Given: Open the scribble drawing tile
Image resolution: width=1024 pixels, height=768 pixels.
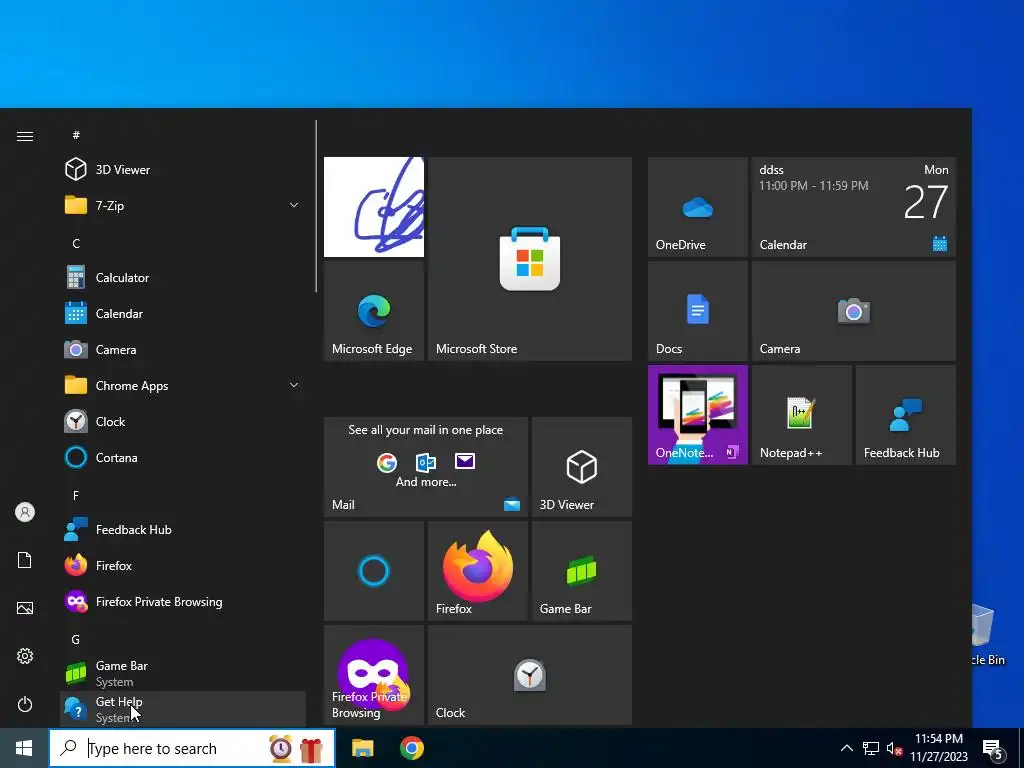Looking at the screenshot, I should click(374, 207).
